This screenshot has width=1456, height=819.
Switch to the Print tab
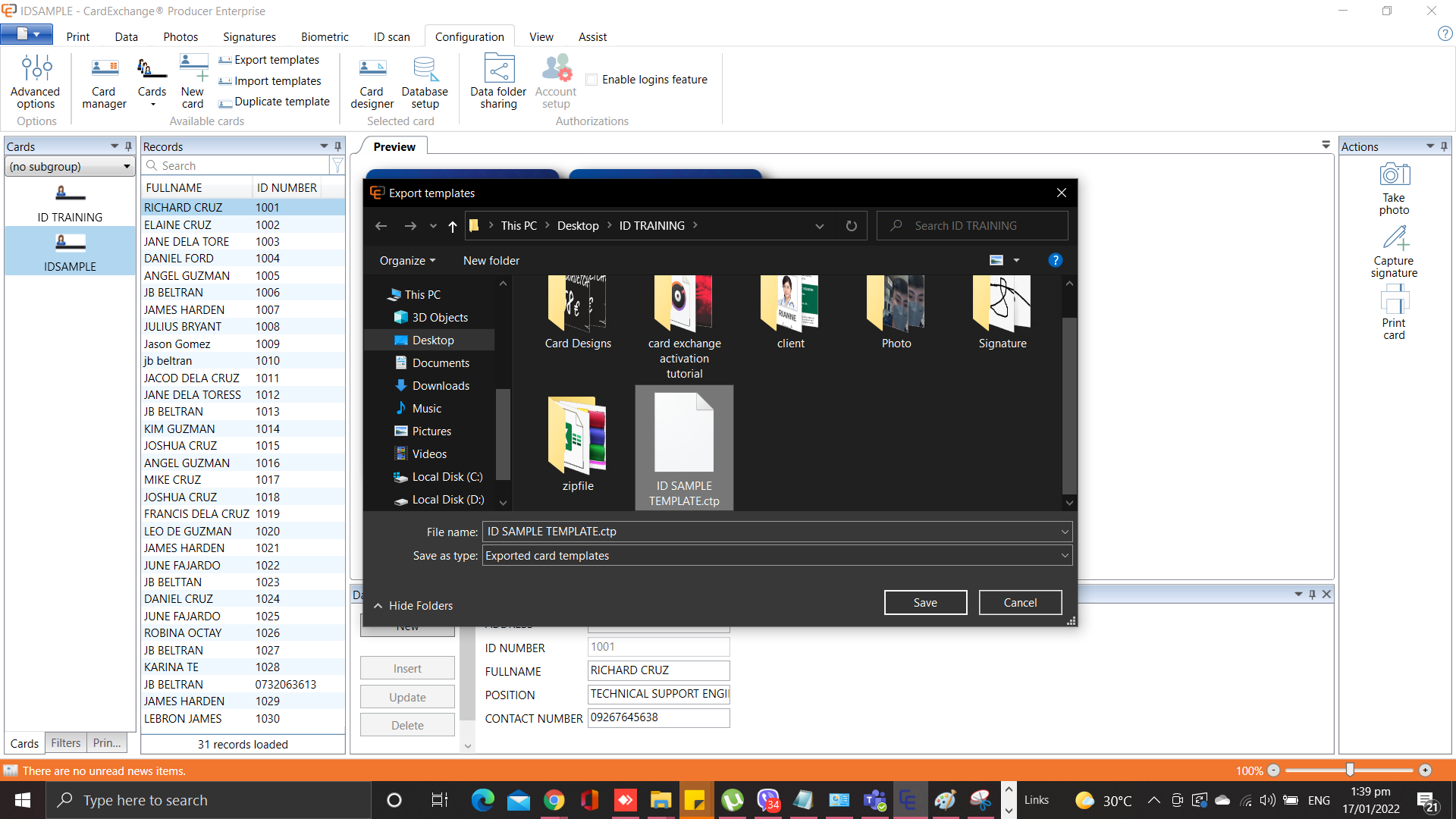[x=77, y=36]
